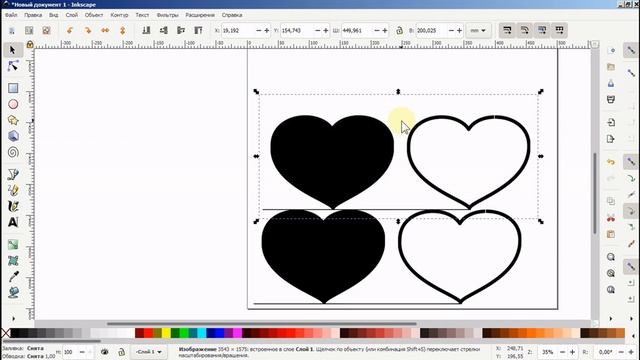This screenshot has height=360, width=640.
Task: Raise selection one step
Action: tap(181, 31)
